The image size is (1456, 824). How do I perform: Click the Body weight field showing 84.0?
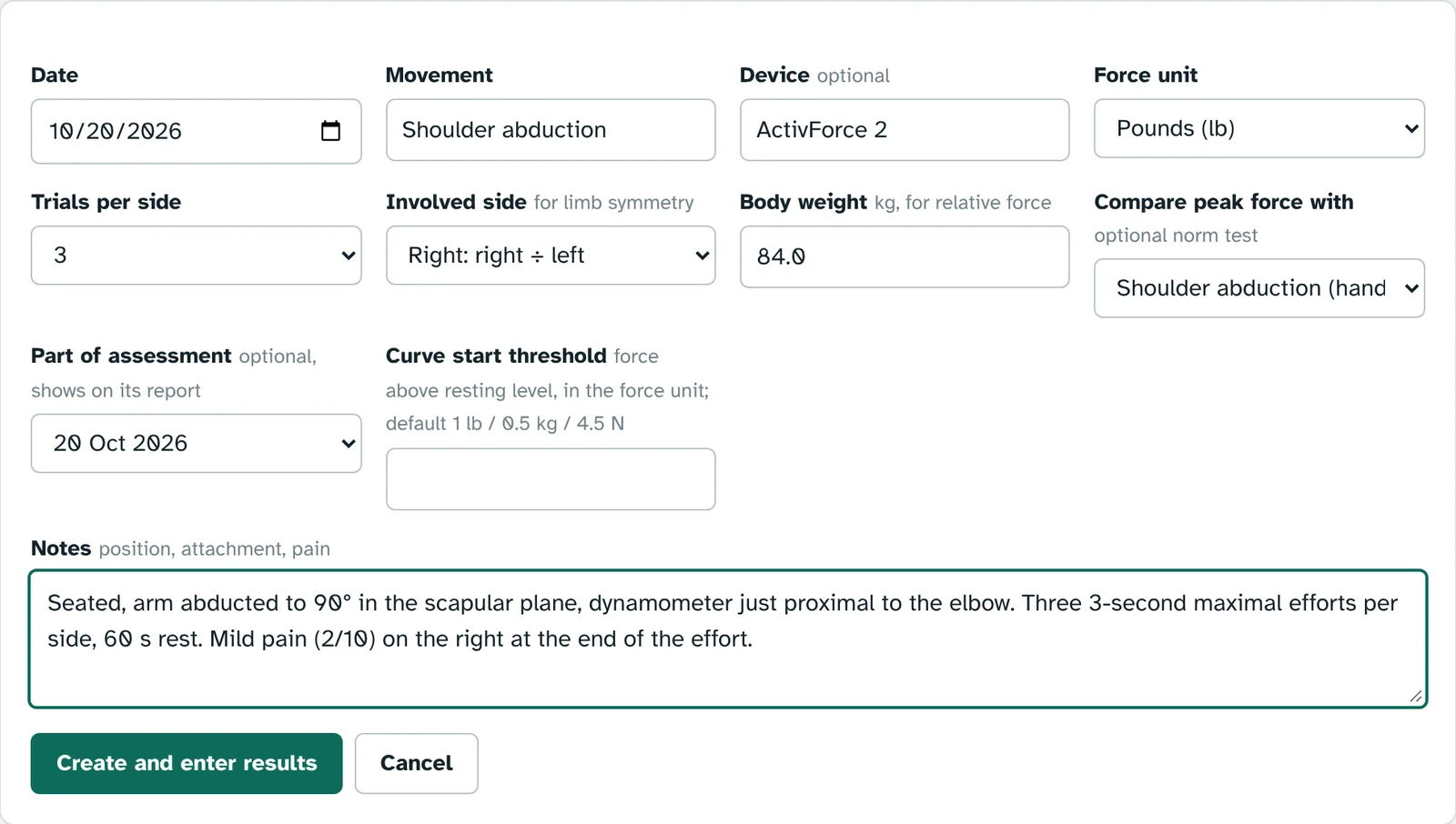click(x=905, y=256)
